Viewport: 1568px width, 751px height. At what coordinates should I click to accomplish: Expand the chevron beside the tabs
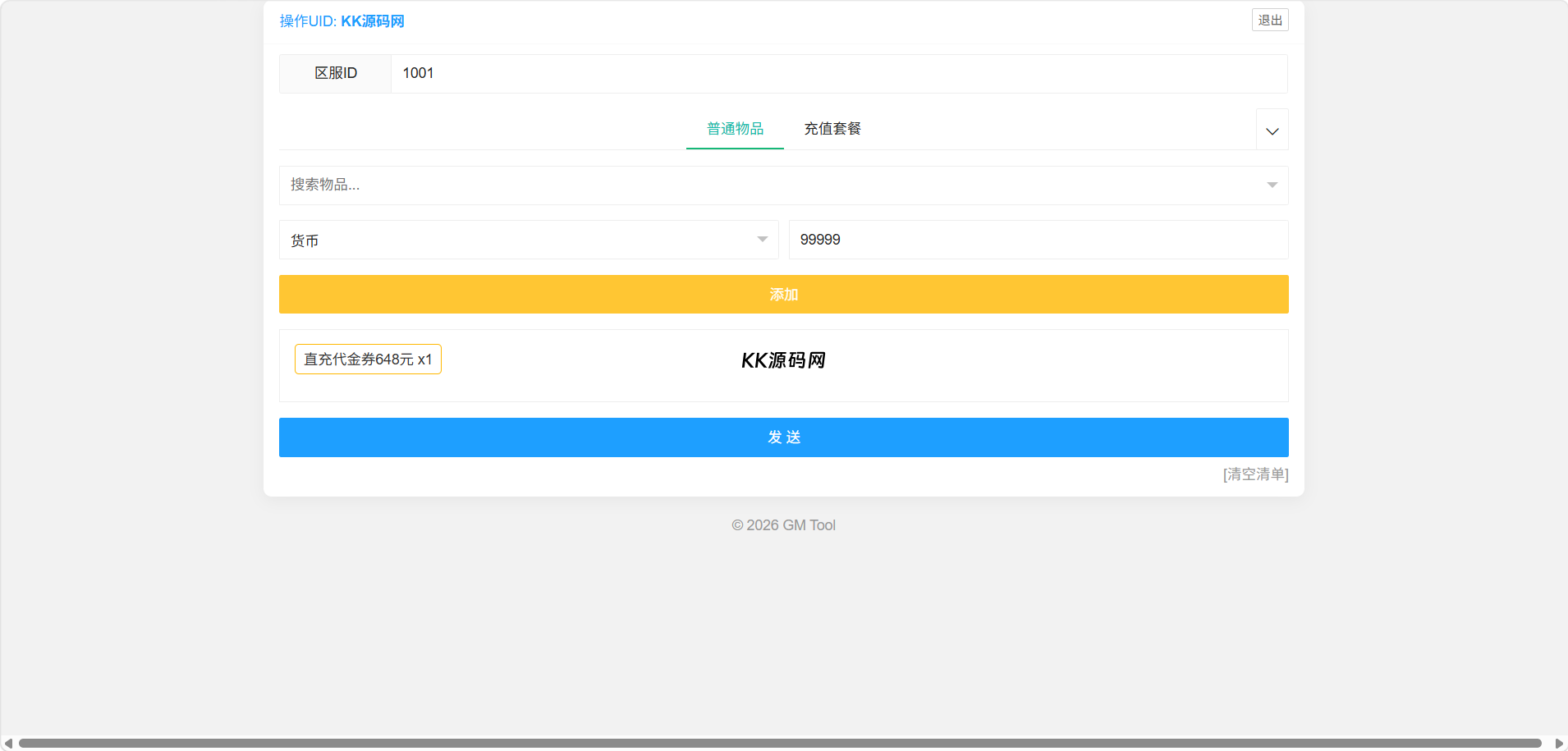(x=1272, y=131)
